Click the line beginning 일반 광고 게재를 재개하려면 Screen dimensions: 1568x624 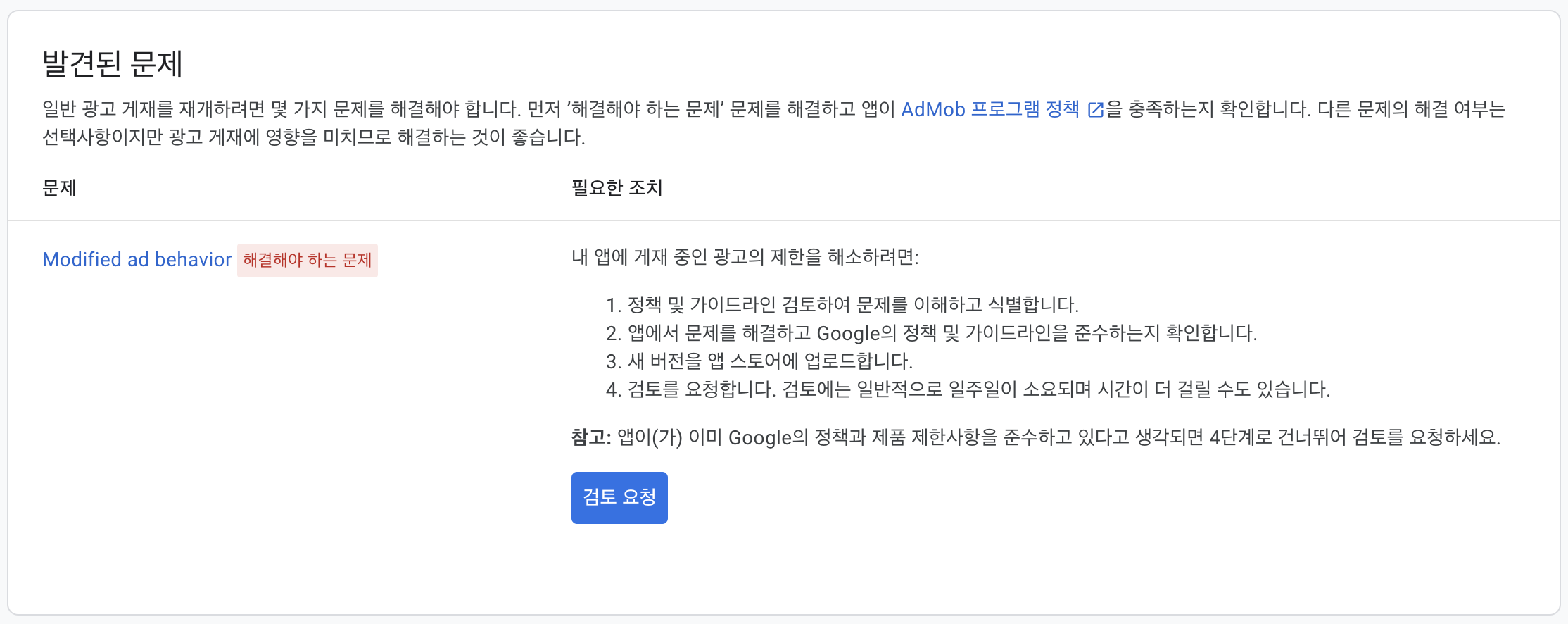tap(282, 110)
